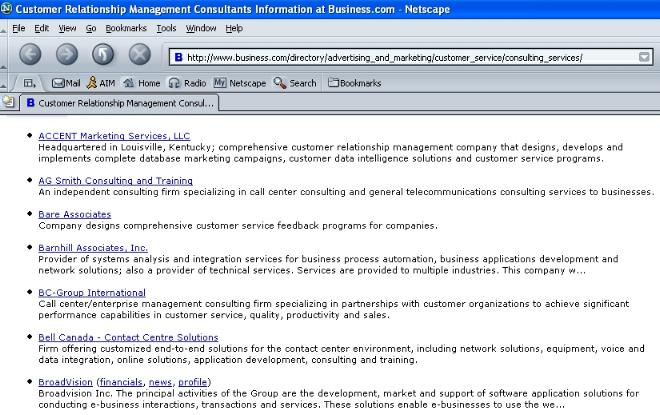
Task: Click the Search magnifier toolbar item
Action: coord(295,83)
